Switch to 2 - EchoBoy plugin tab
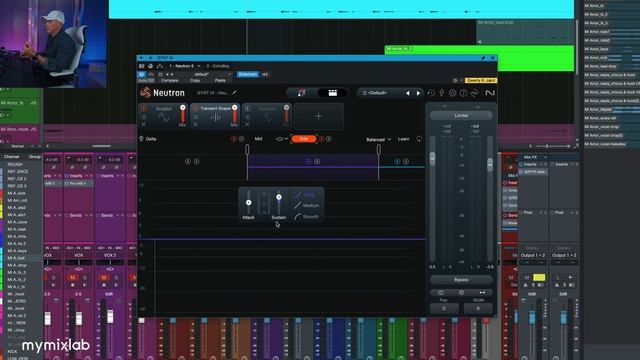640x360 pixels. [218, 66]
